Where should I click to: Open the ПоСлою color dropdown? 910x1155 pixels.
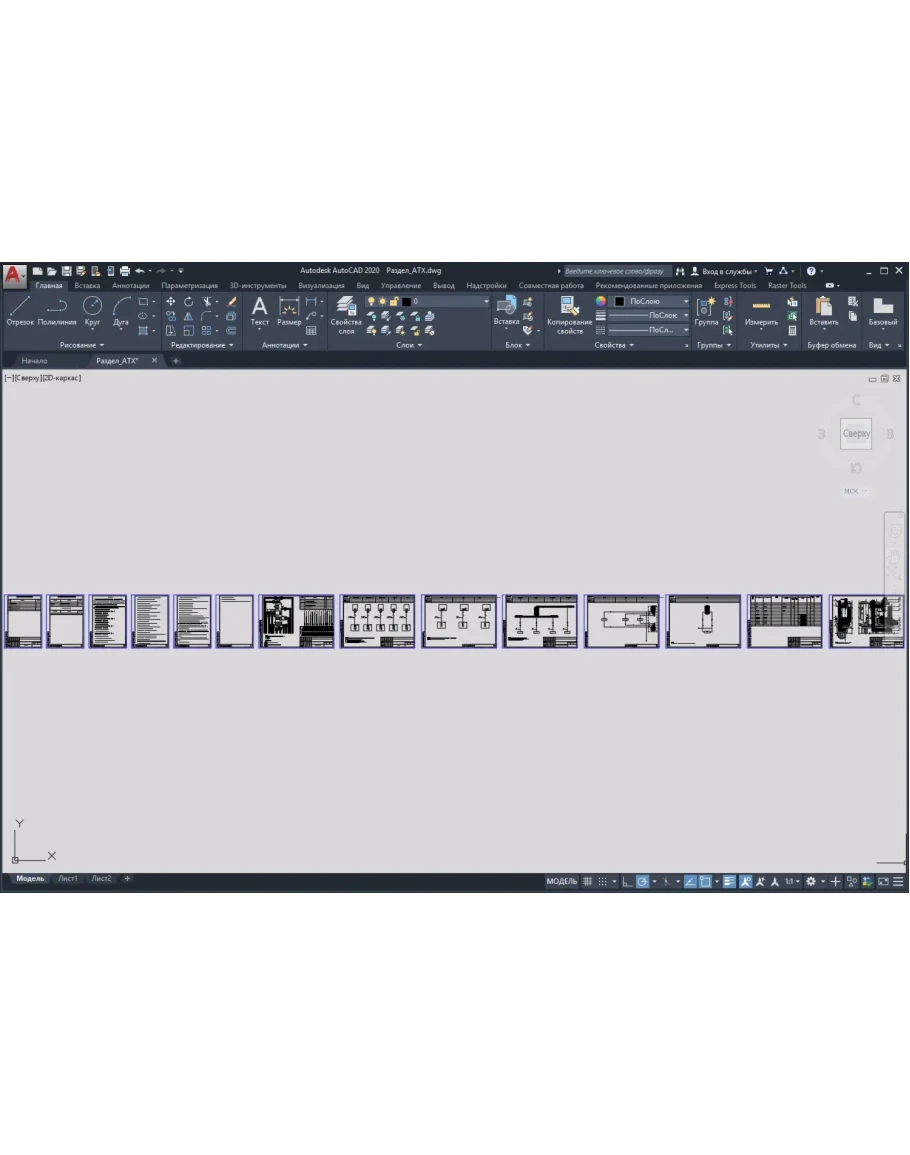(x=656, y=301)
